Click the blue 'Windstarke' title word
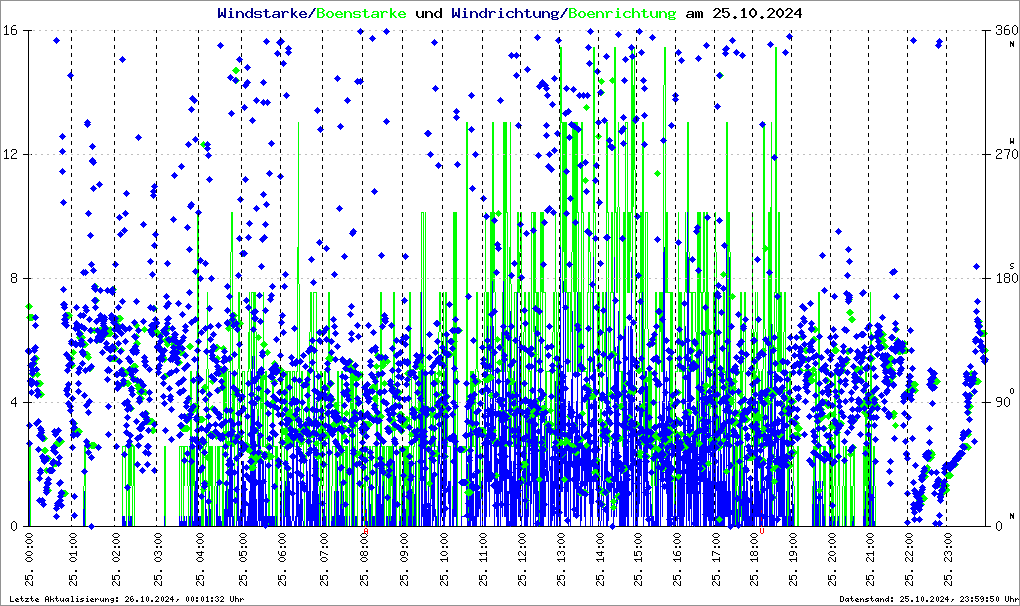This screenshot has width=1020, height=606. 265,13
